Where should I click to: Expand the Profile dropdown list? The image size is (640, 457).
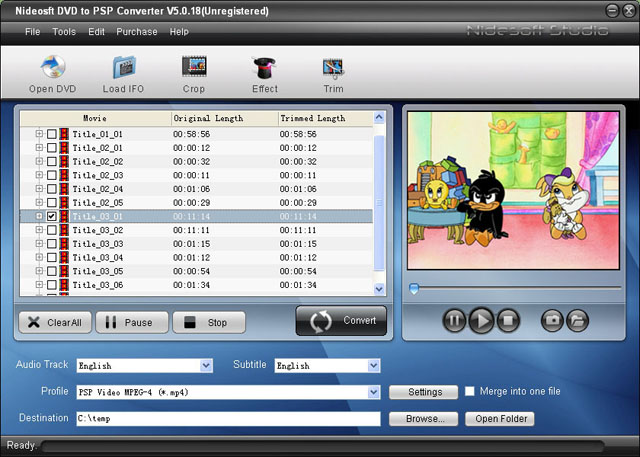tap(373, 392)
